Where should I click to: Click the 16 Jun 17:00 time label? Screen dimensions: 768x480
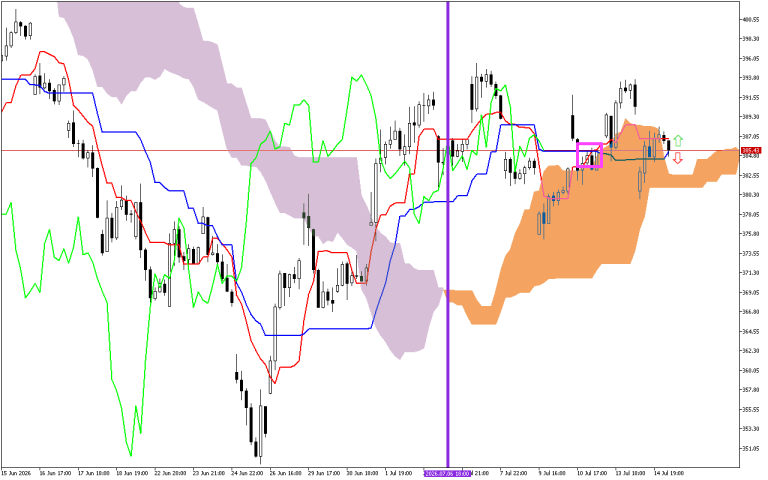(x=55, y=474)
